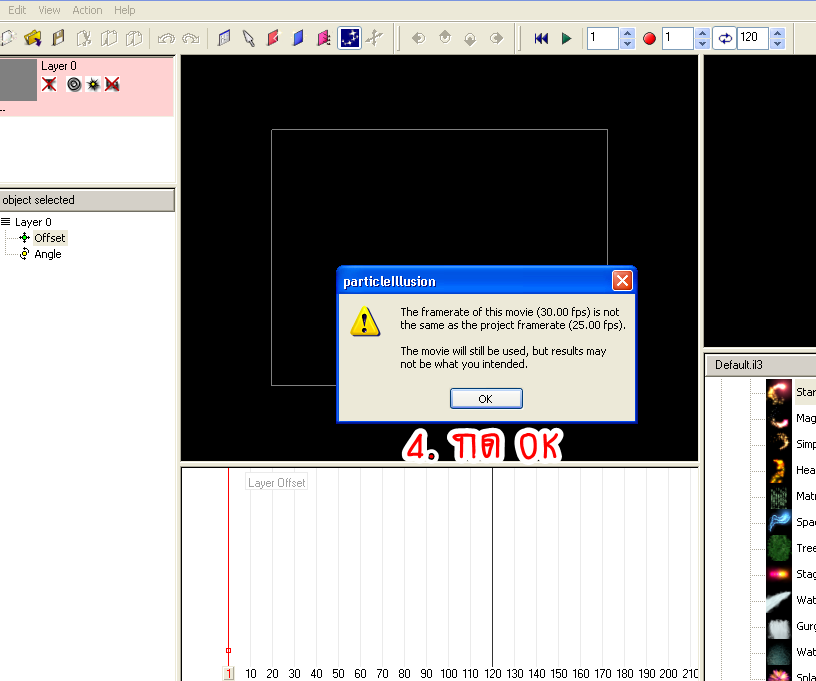
Task: Select the Angle property in hierarchy
Action: pos(47,254)
